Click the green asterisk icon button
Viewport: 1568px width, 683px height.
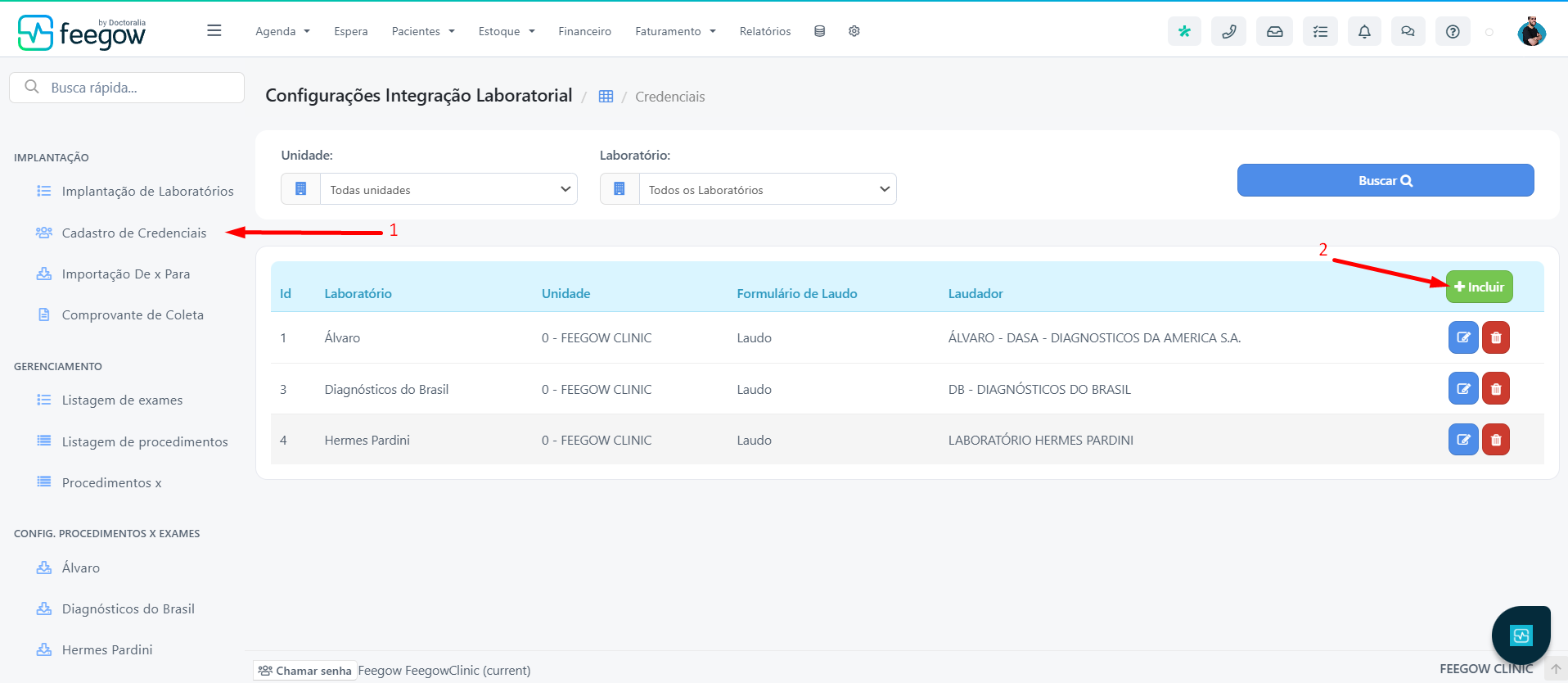(x=1184, y=32)
